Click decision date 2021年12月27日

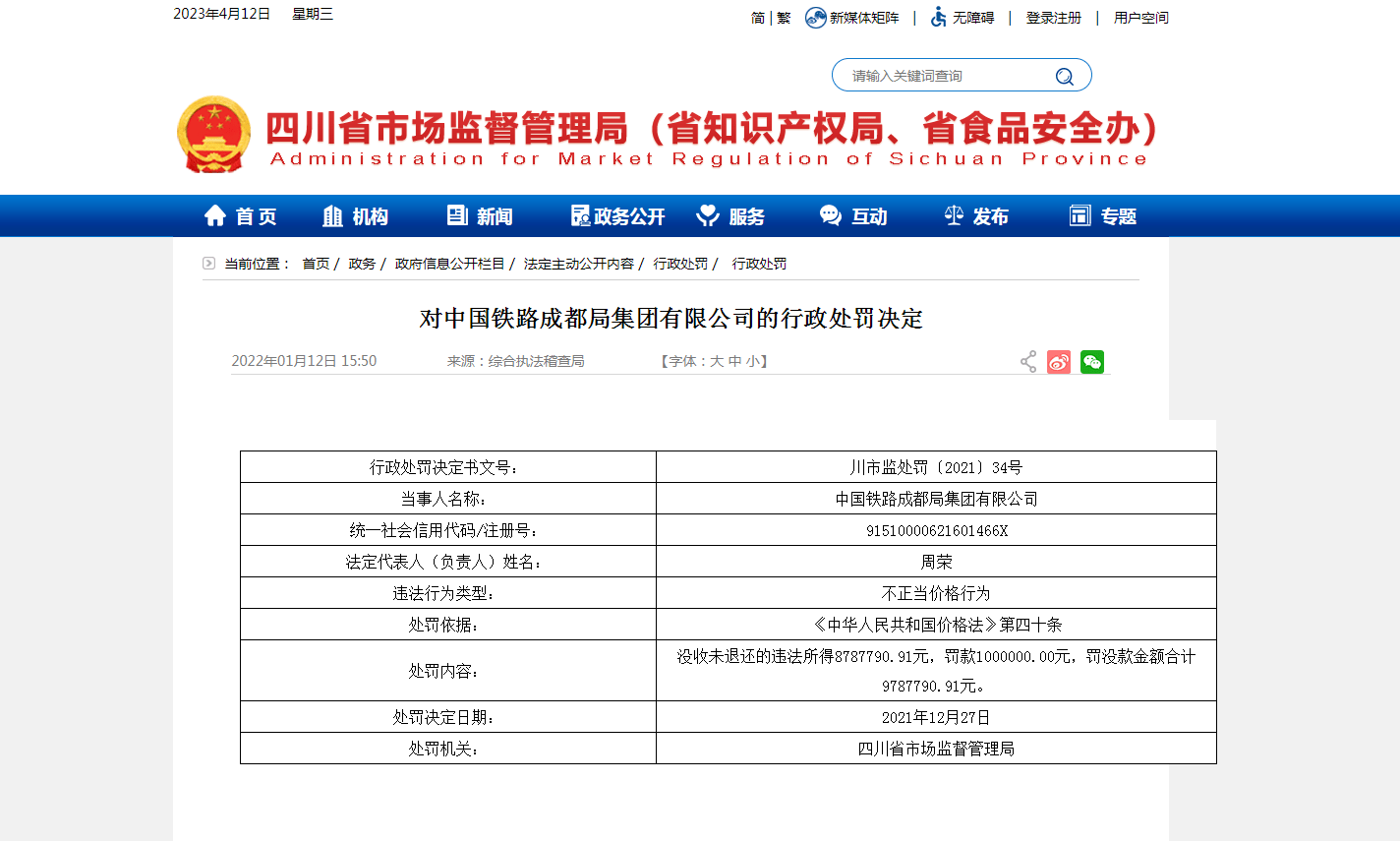pos(936,717)
